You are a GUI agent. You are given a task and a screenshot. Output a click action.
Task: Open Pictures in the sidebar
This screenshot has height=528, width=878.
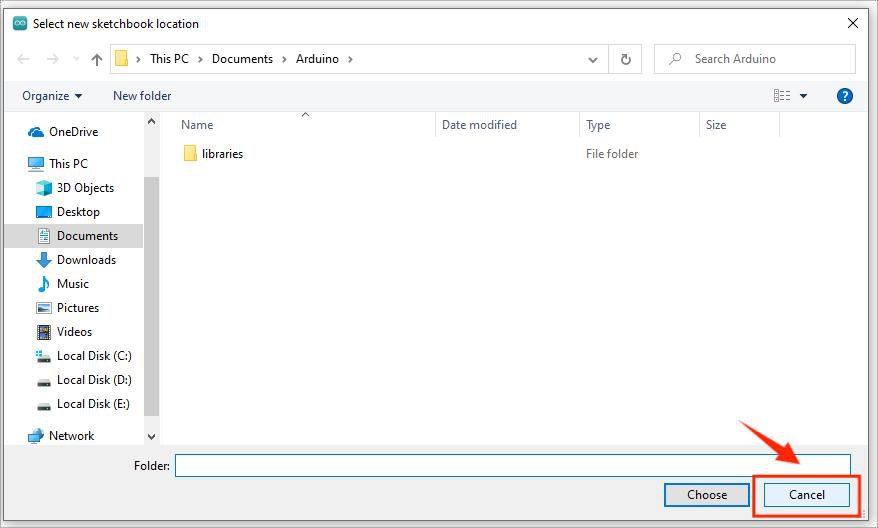pos(78,308)
